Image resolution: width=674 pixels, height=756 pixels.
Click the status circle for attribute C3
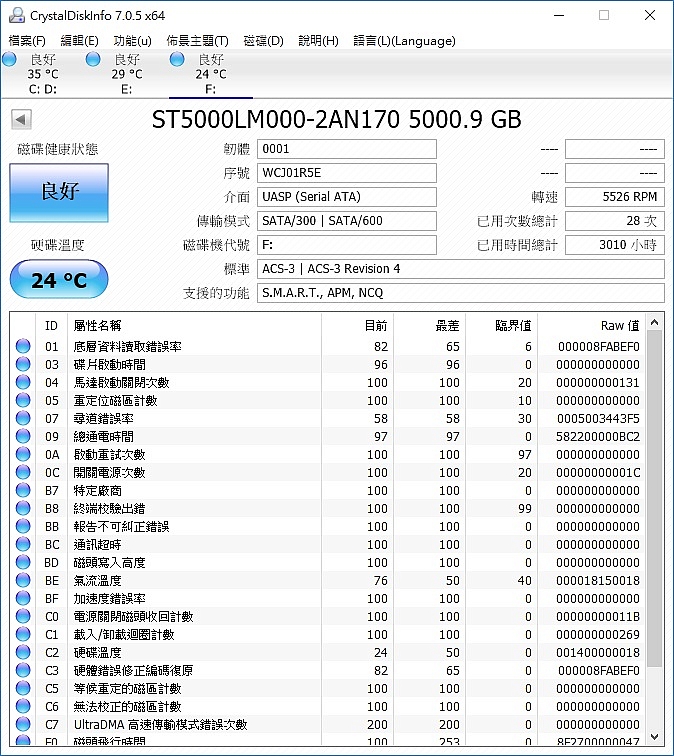pyautogui.click(x=23, y=670)
